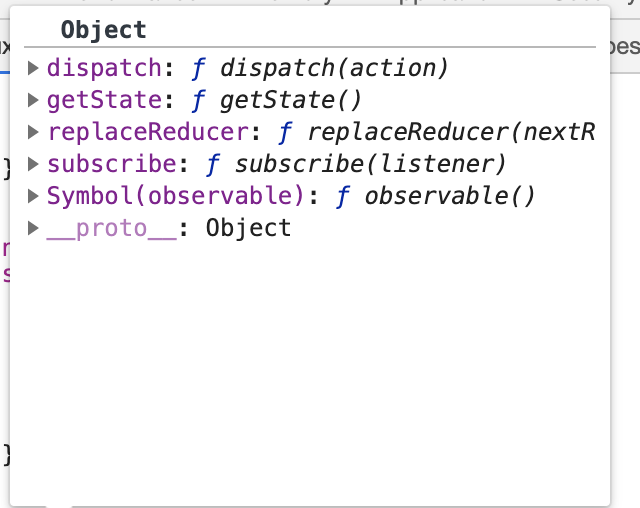
Task: Expand the subscribe property arrow
Action: [x=33, y=164]
